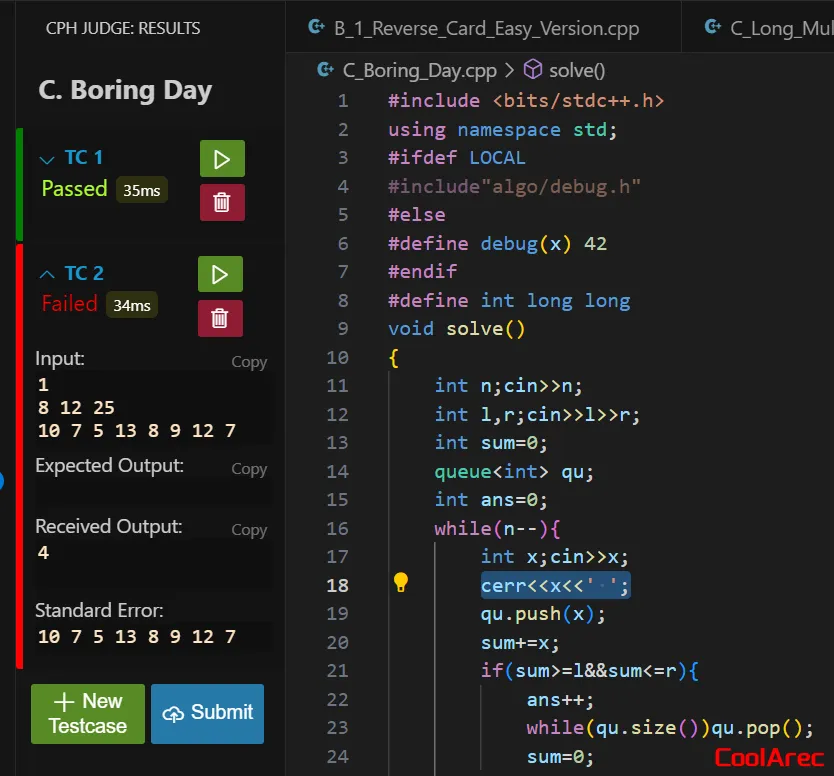Click line number 11 in the gutter

click(x=337, y=386)
